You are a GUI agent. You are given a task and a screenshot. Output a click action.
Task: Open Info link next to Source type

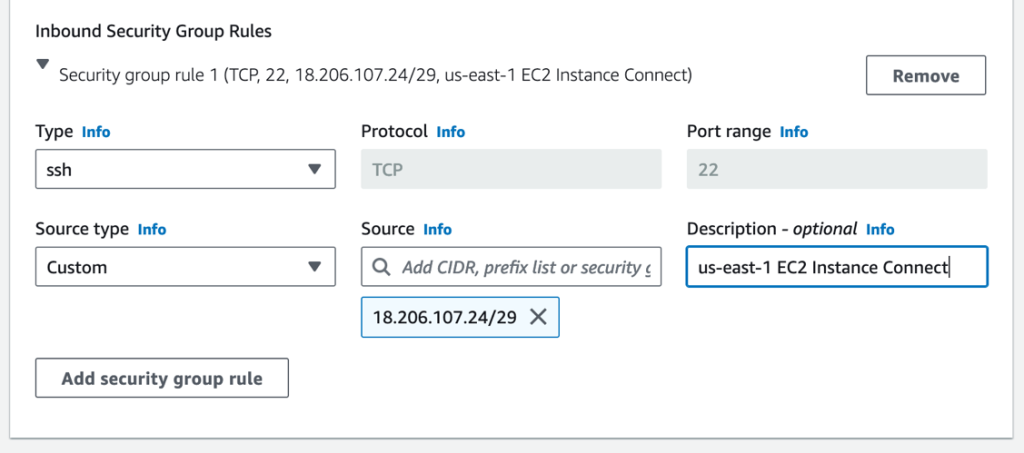[x=152, y=229]
